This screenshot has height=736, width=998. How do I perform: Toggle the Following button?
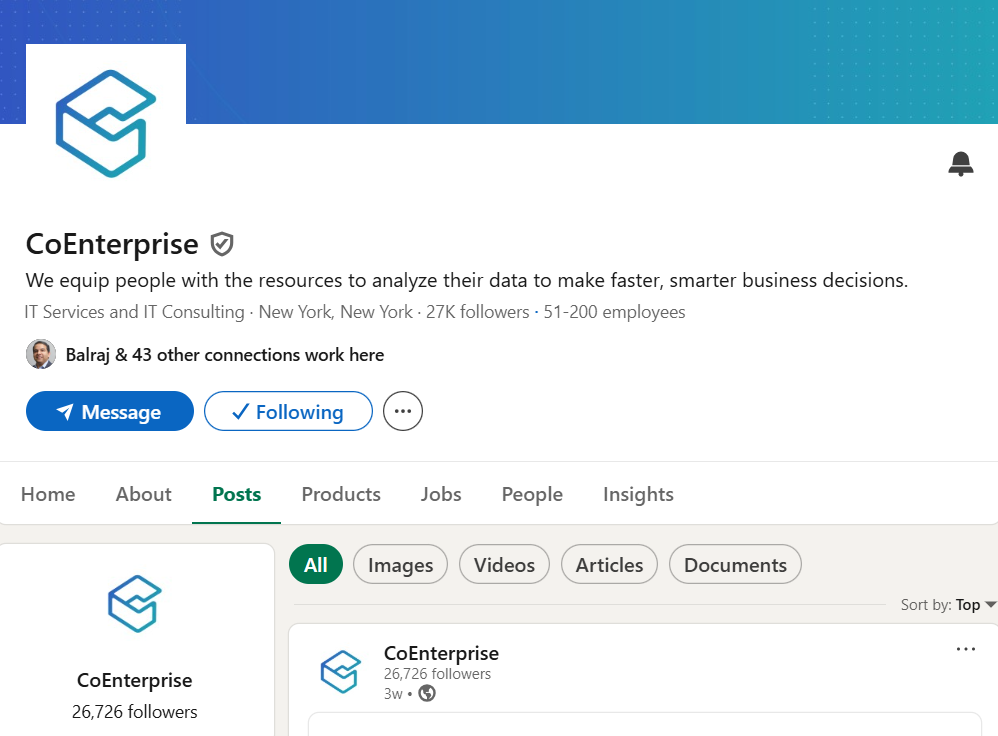(288, 411)
